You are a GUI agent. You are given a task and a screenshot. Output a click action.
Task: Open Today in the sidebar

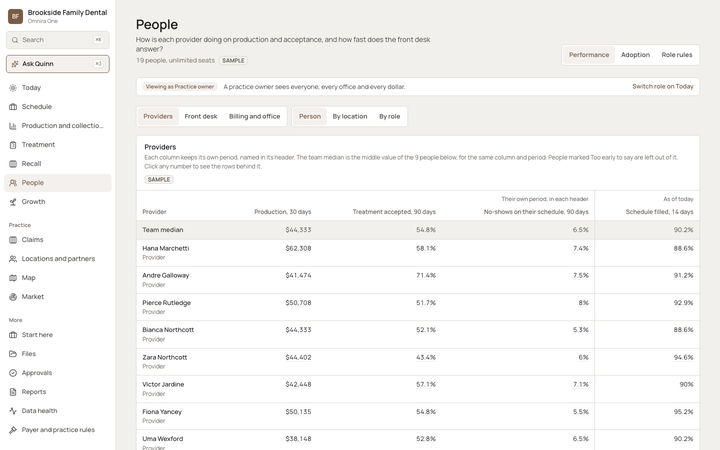pyautogui.click(x=58, y=88)
